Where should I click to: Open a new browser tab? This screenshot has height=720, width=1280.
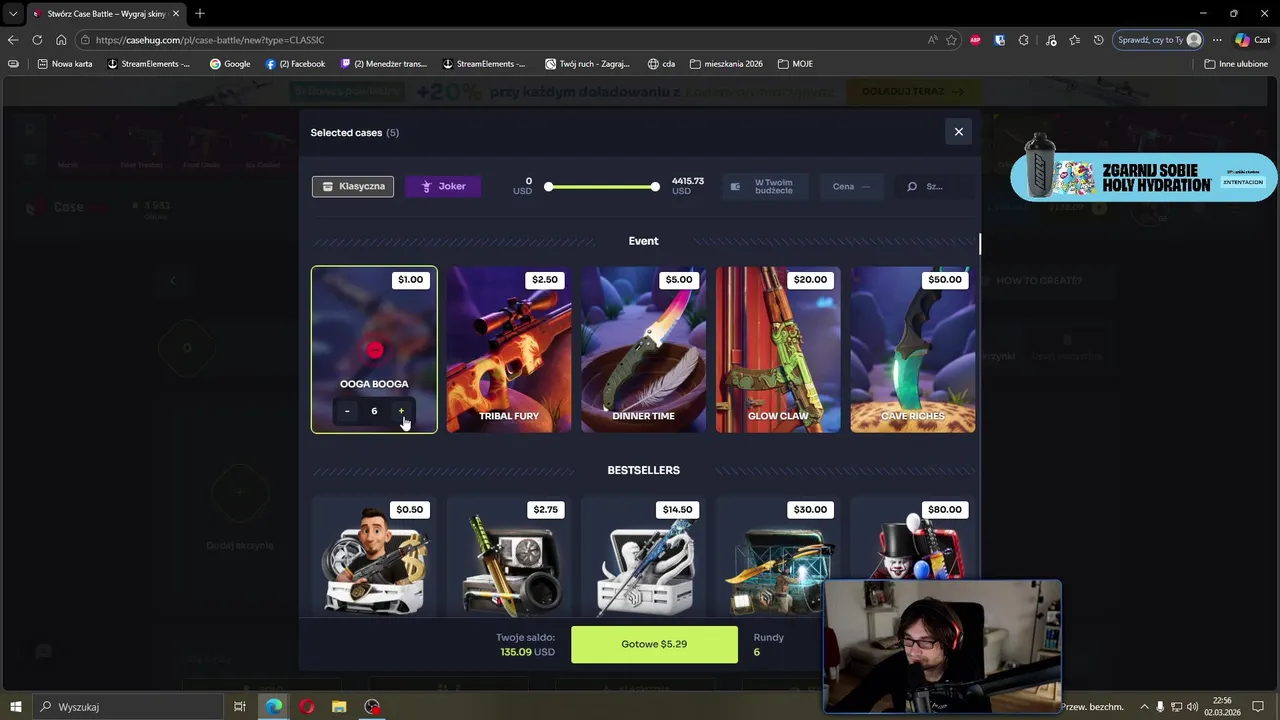200,14
